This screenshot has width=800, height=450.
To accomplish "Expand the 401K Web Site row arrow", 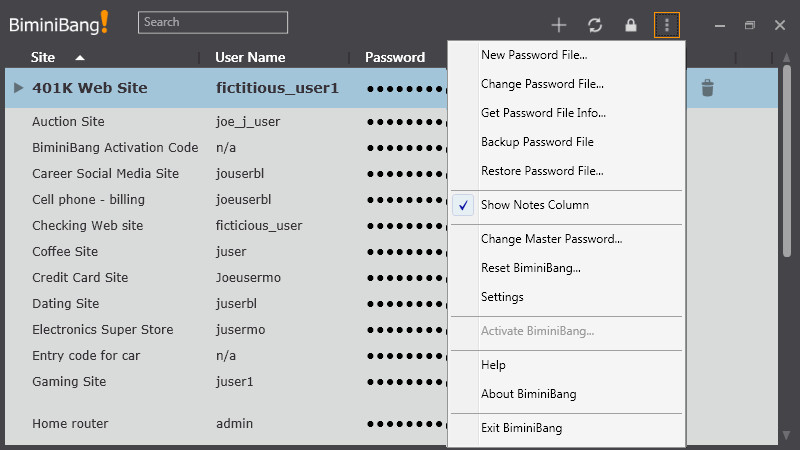I will coord(18,88).
